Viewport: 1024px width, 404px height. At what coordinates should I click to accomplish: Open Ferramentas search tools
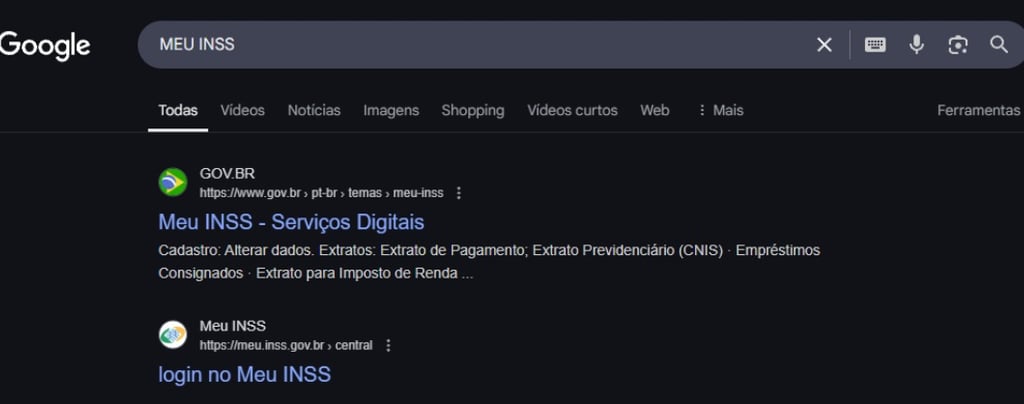click(978, 110)
